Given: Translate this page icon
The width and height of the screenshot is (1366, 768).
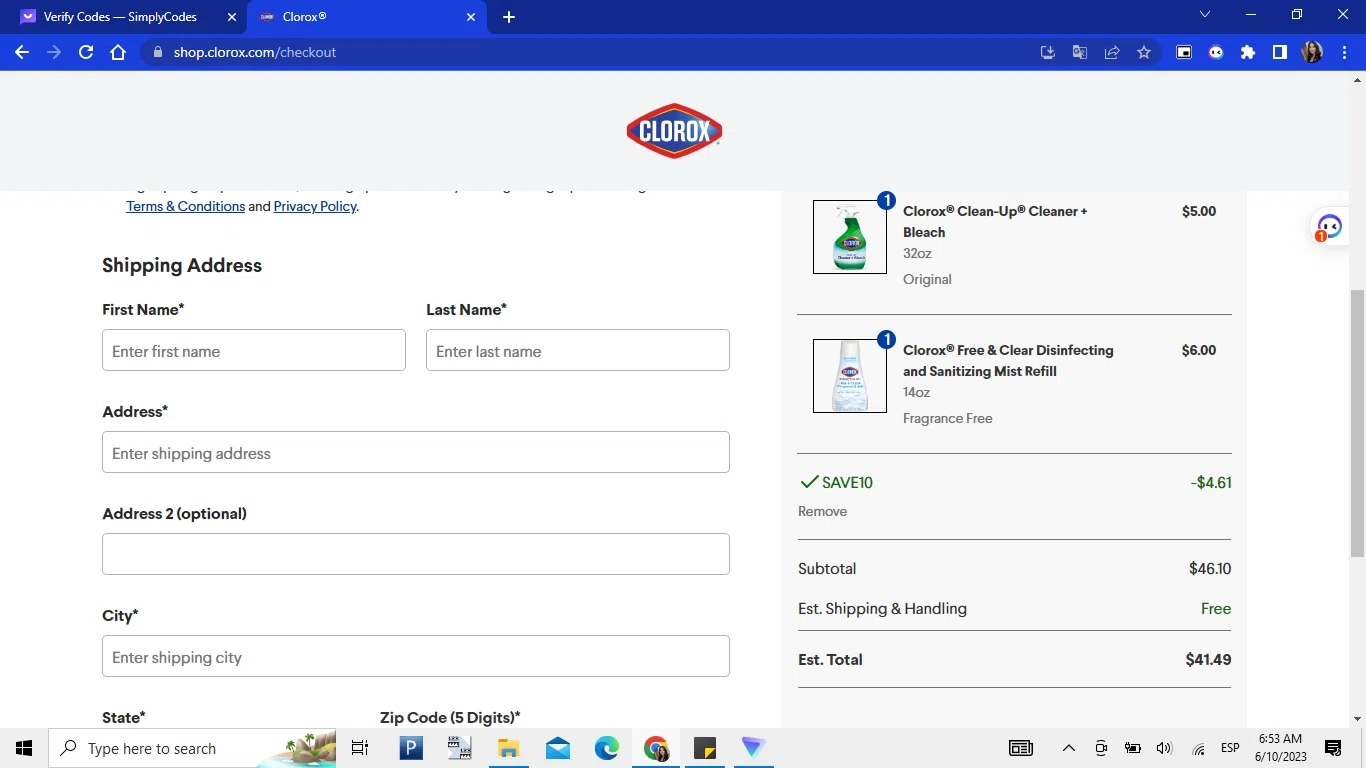Looking at the screenshot, I should click(1080, 52).
